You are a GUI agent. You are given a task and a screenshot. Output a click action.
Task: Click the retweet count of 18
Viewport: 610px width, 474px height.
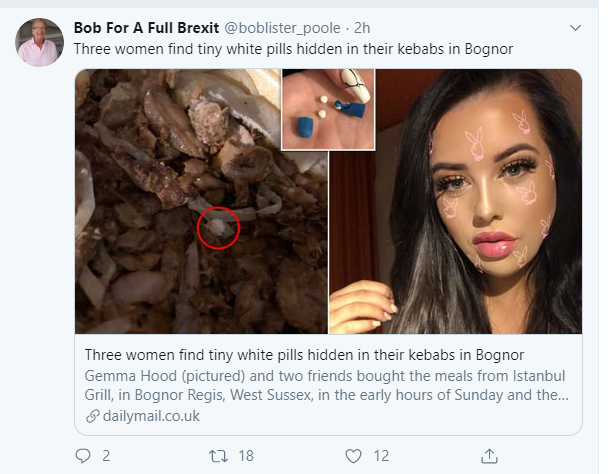[x=246, y=456]
